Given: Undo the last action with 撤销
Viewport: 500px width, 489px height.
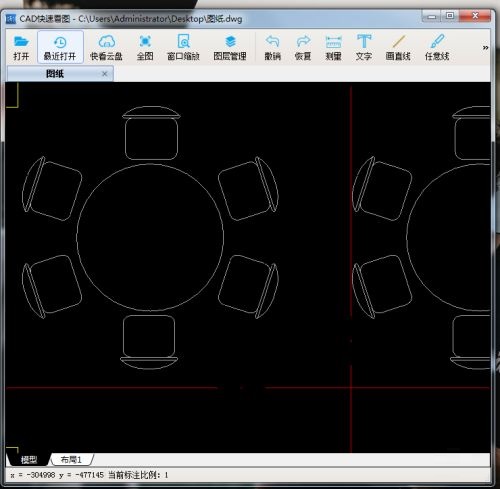Looking at the screenshot, I should coord(273,48).
